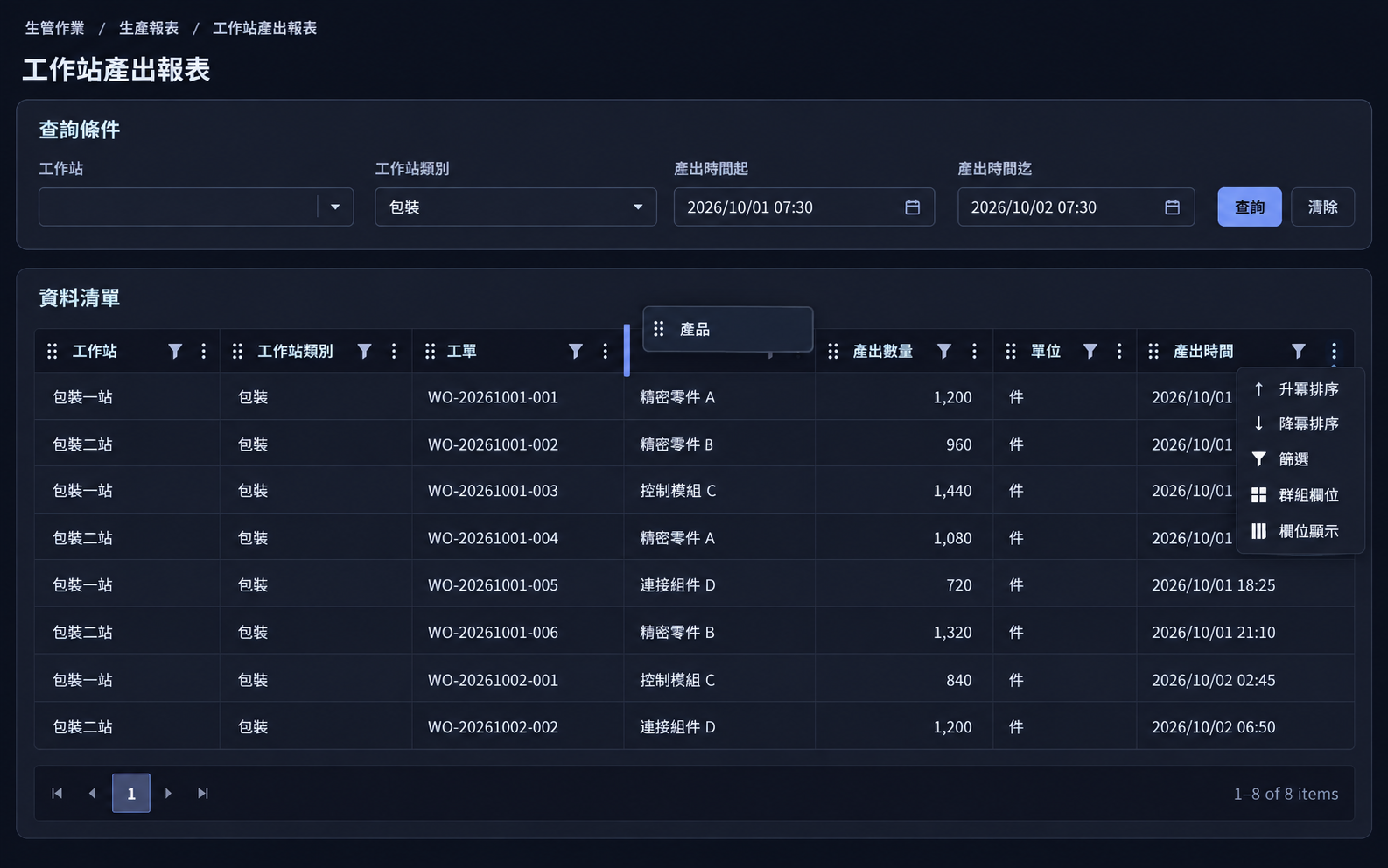Click the 工作站 text input field
The height and width of the screenshot is (868, 1388).
point(178,207)
